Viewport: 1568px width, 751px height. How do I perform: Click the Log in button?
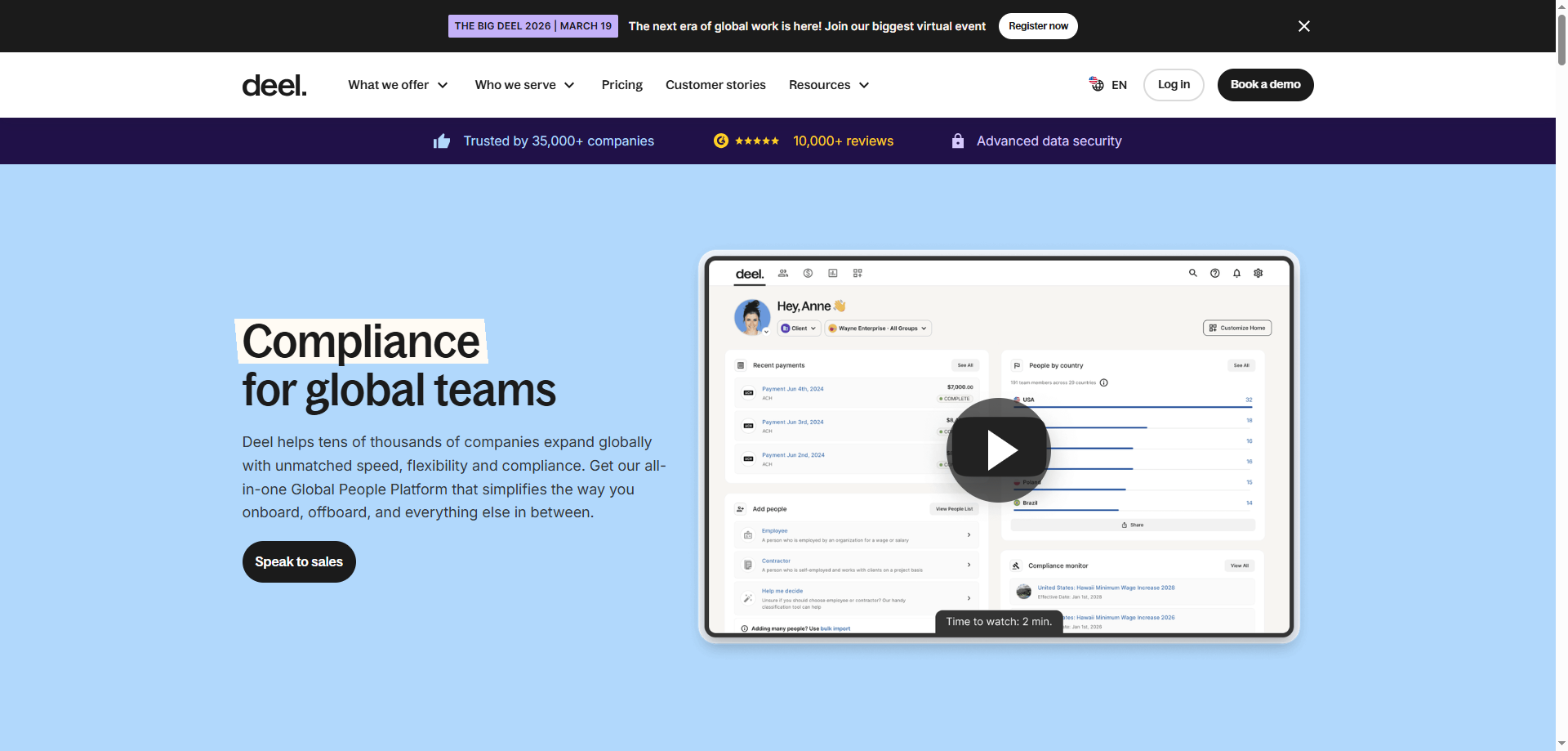pyautogui.click(x=1174, y=85)
